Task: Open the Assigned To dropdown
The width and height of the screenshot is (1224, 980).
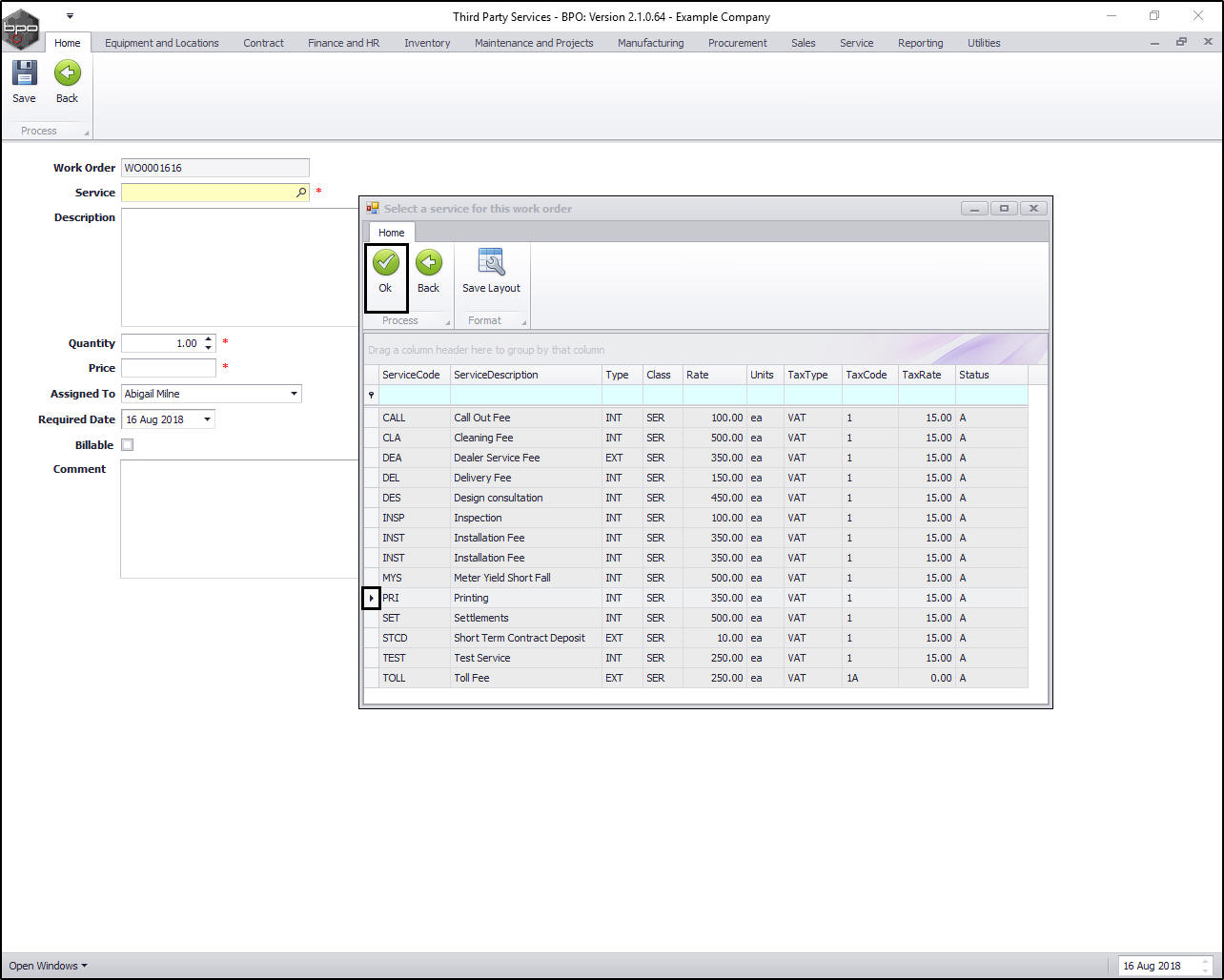Action: click(294, 394)
